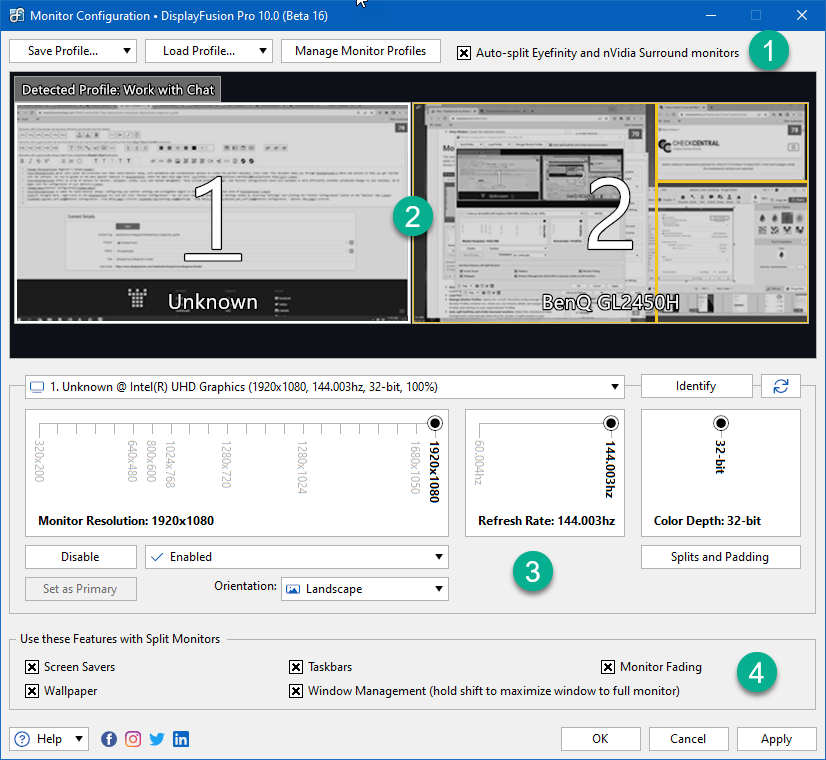Open the Twitter link icon
Viewport: 826px width, 760px height.
point(157,739)
